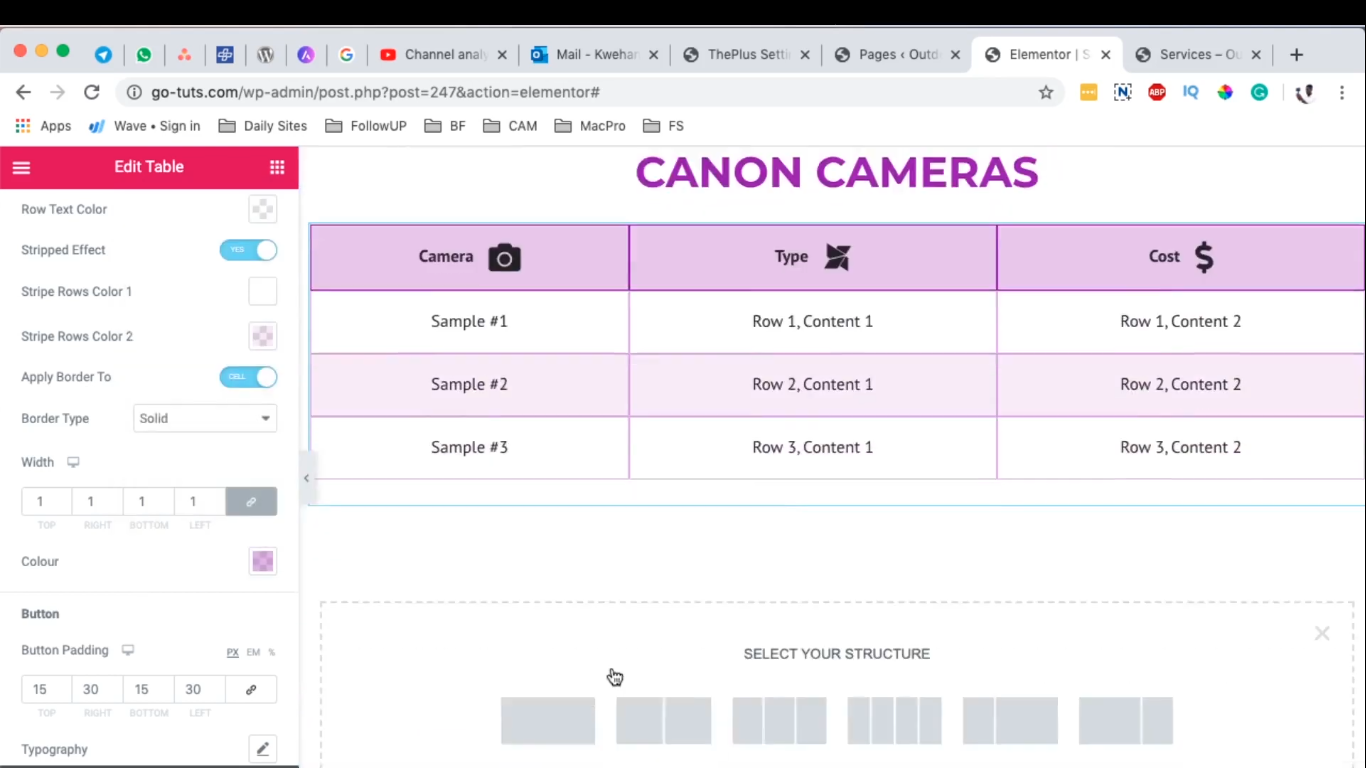Screen dimensions: 1366x768
Task: Click the Button Padding TOP input field
Action: coord(47,689)
